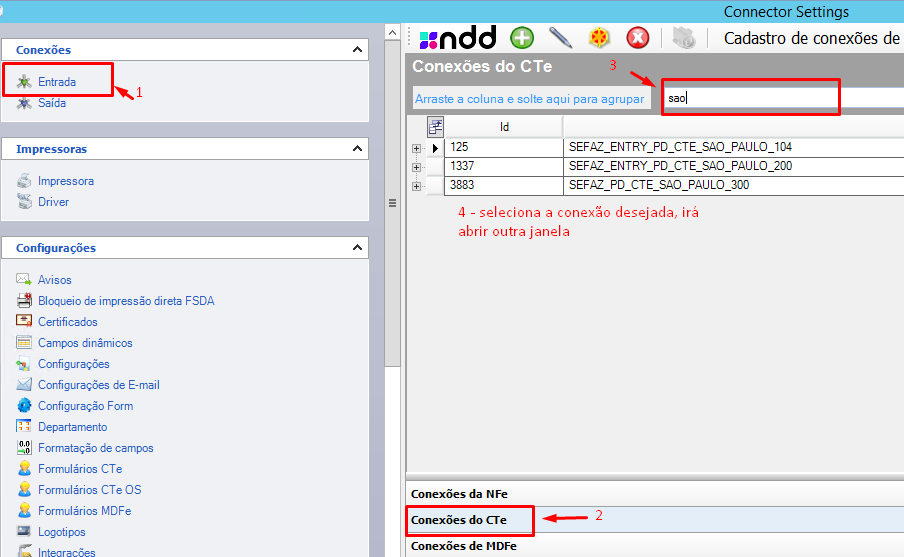Click the pencil edit icon in toolbar
Screen dimensions: 904x557
(560, 38)
